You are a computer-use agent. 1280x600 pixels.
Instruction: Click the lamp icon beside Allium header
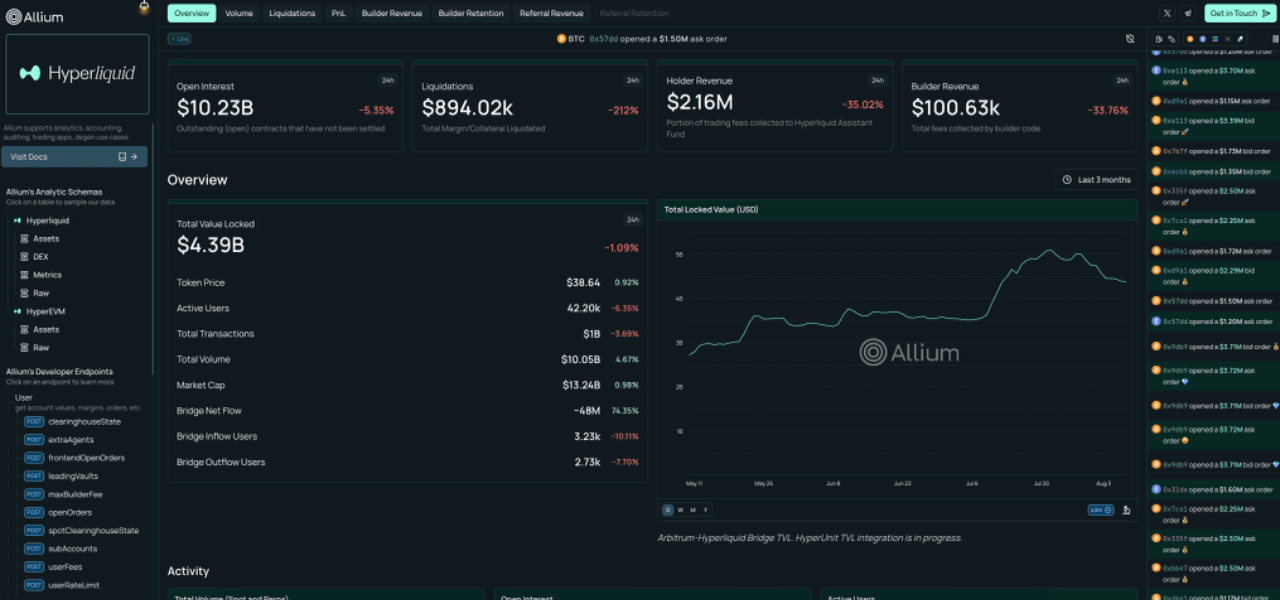pyautogui.click(x=144, y=7)
